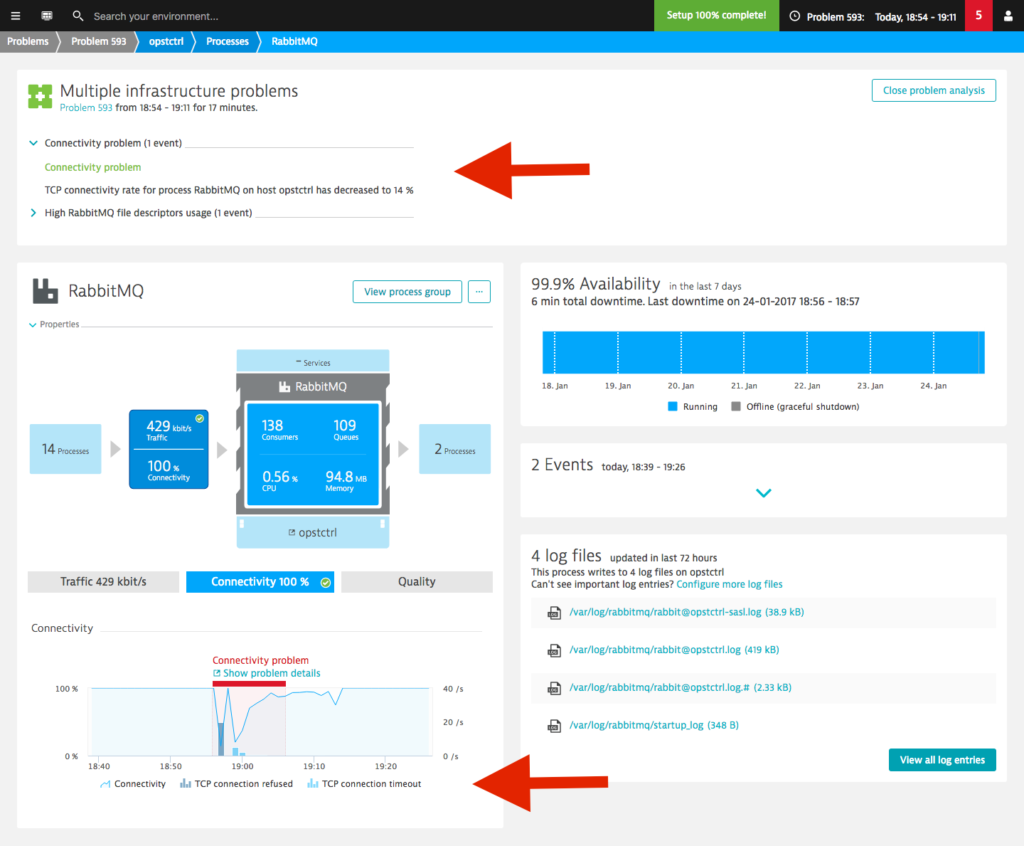Screen dimensions: 1024x846
Task: Open the more options ellipsis button
Action: pyautogui.click(x=479, y=291)
